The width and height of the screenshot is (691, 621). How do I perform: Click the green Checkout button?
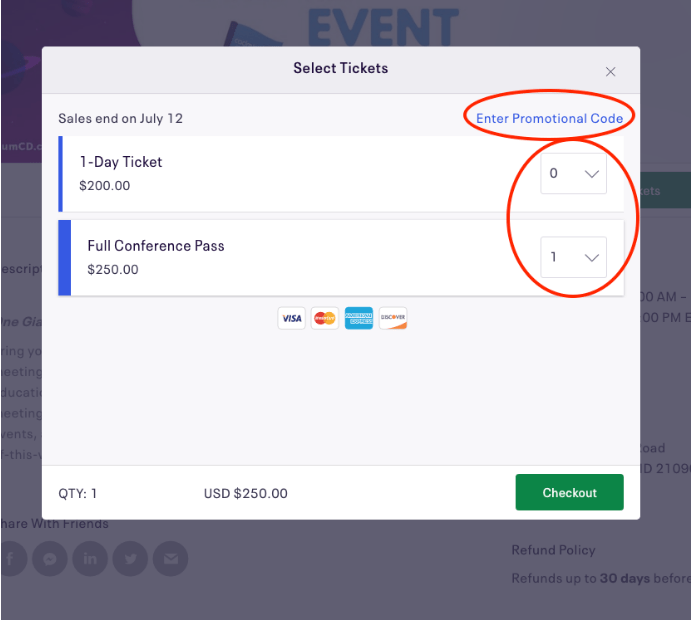pos(569,492)
